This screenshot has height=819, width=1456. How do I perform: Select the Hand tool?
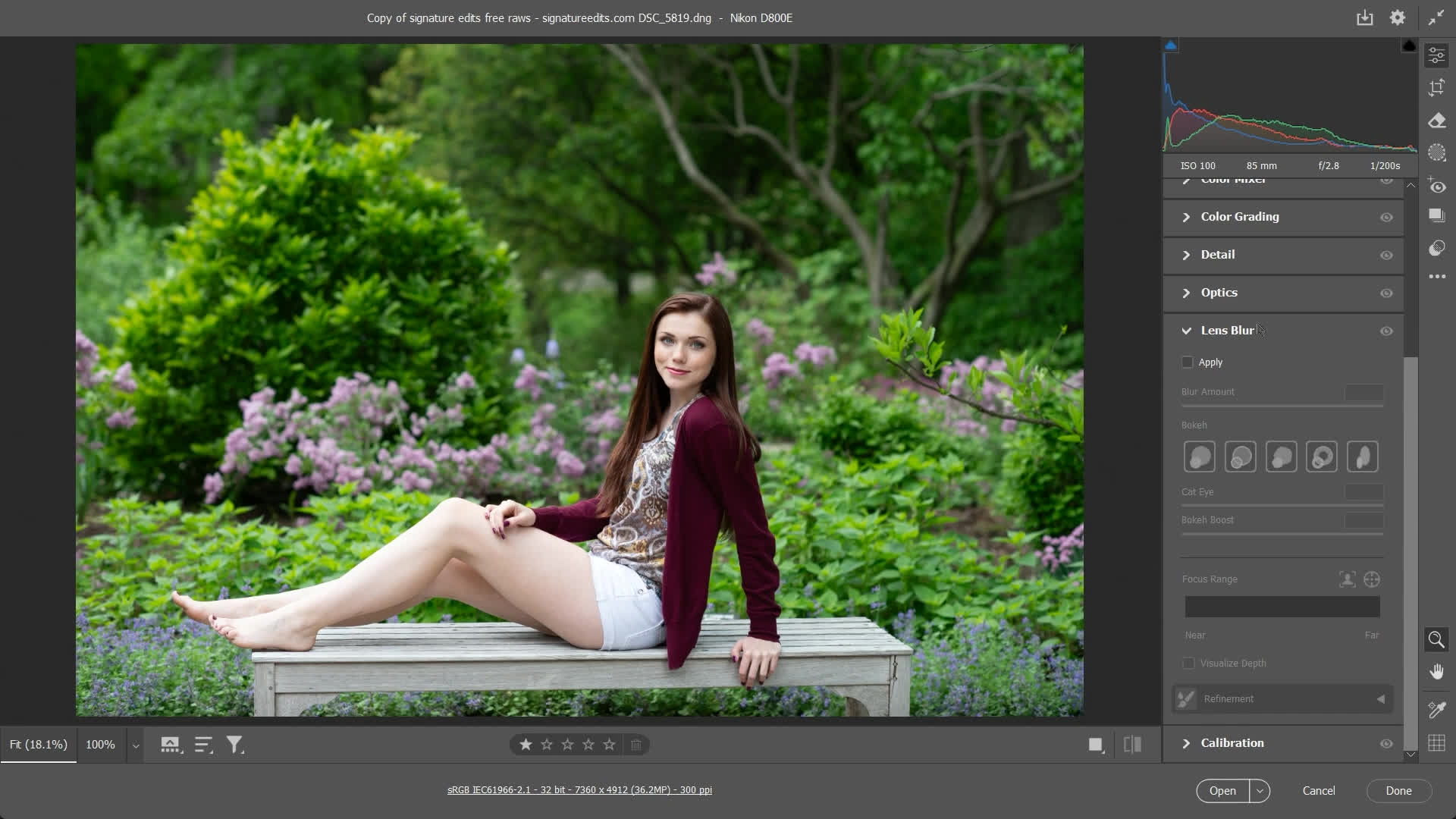coord(1436,672)
